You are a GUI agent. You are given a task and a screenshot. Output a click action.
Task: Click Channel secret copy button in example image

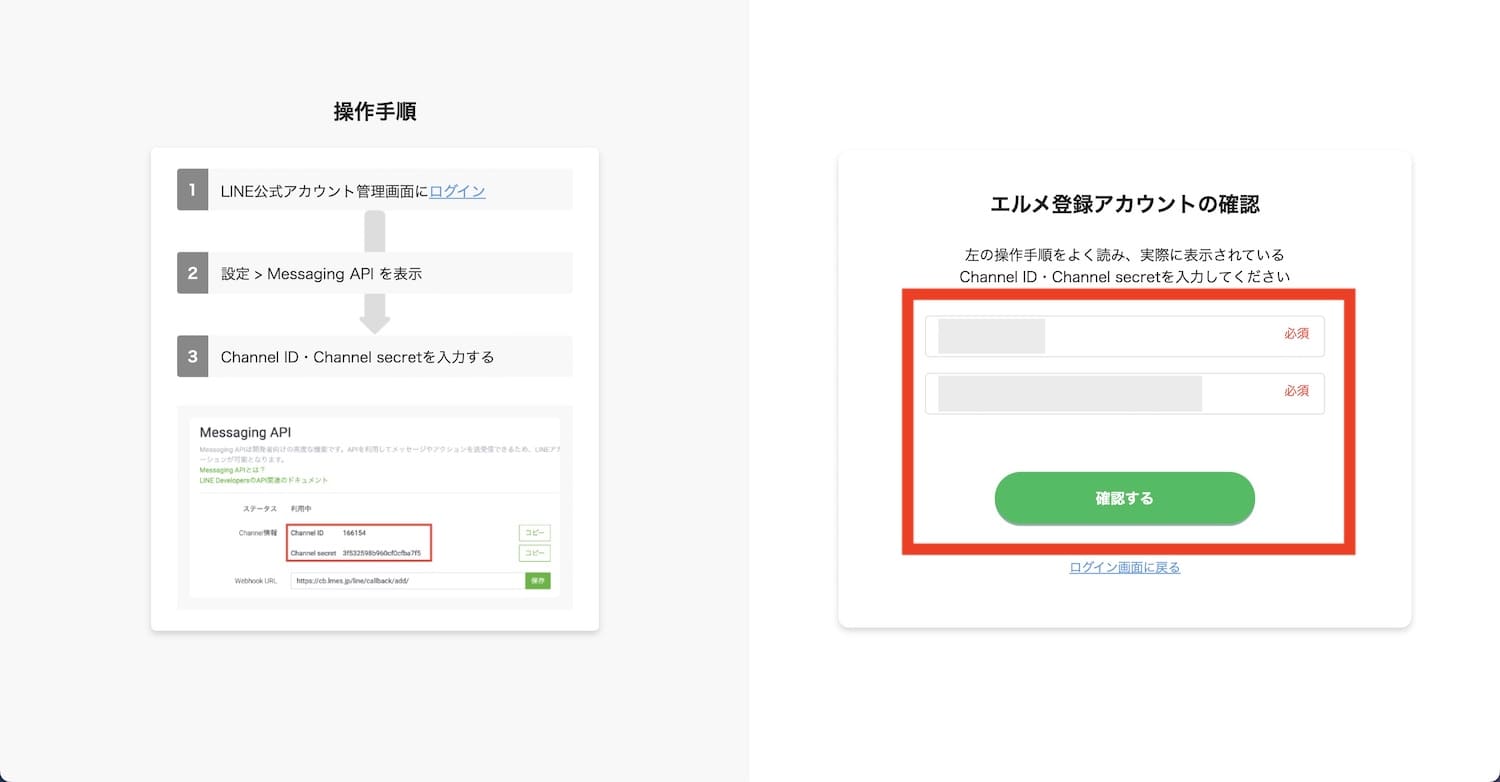click(534, 553)
